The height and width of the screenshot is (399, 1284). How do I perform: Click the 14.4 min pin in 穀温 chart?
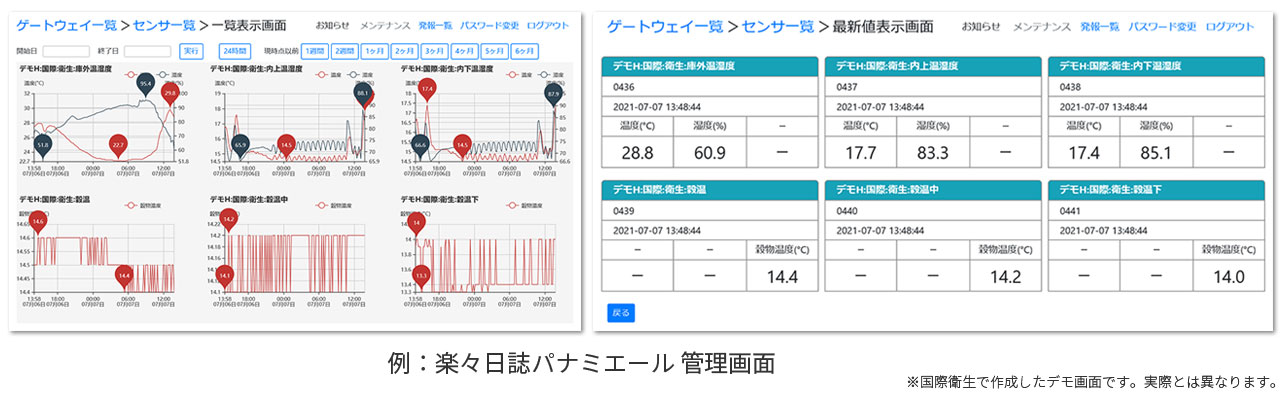(x=124, y=274)
